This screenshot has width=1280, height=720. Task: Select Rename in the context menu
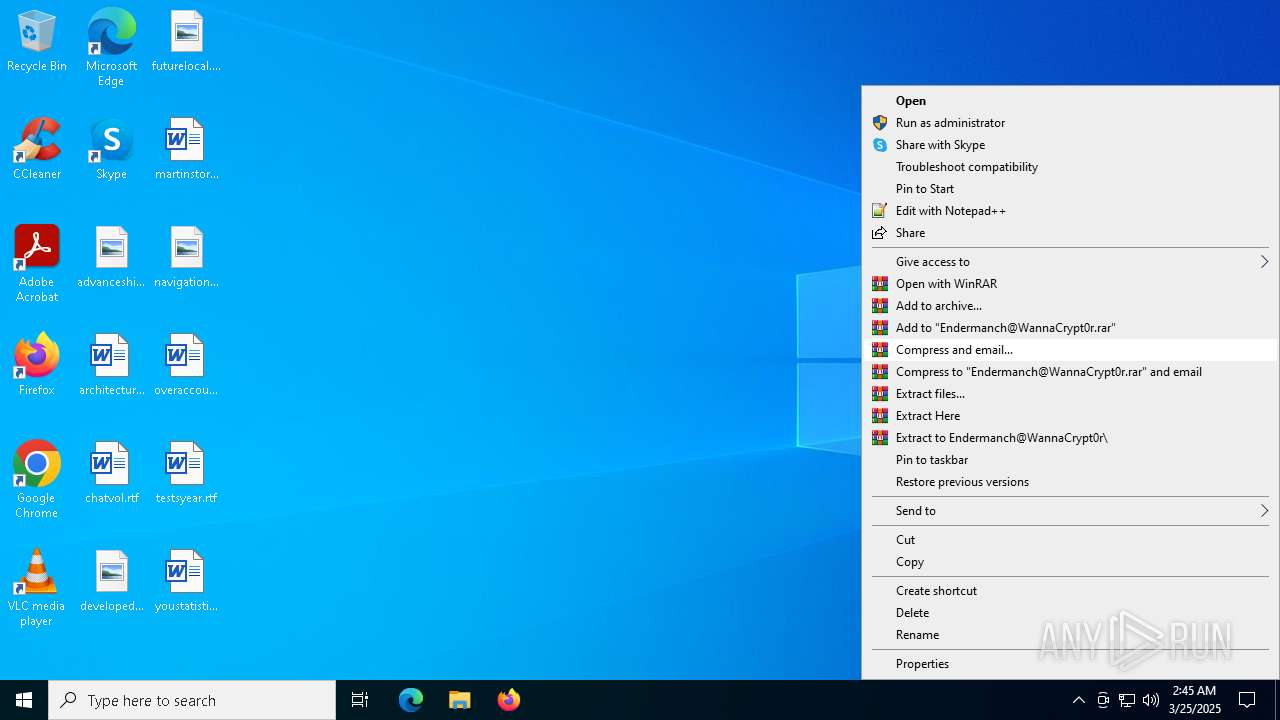tap(1070, 635)
